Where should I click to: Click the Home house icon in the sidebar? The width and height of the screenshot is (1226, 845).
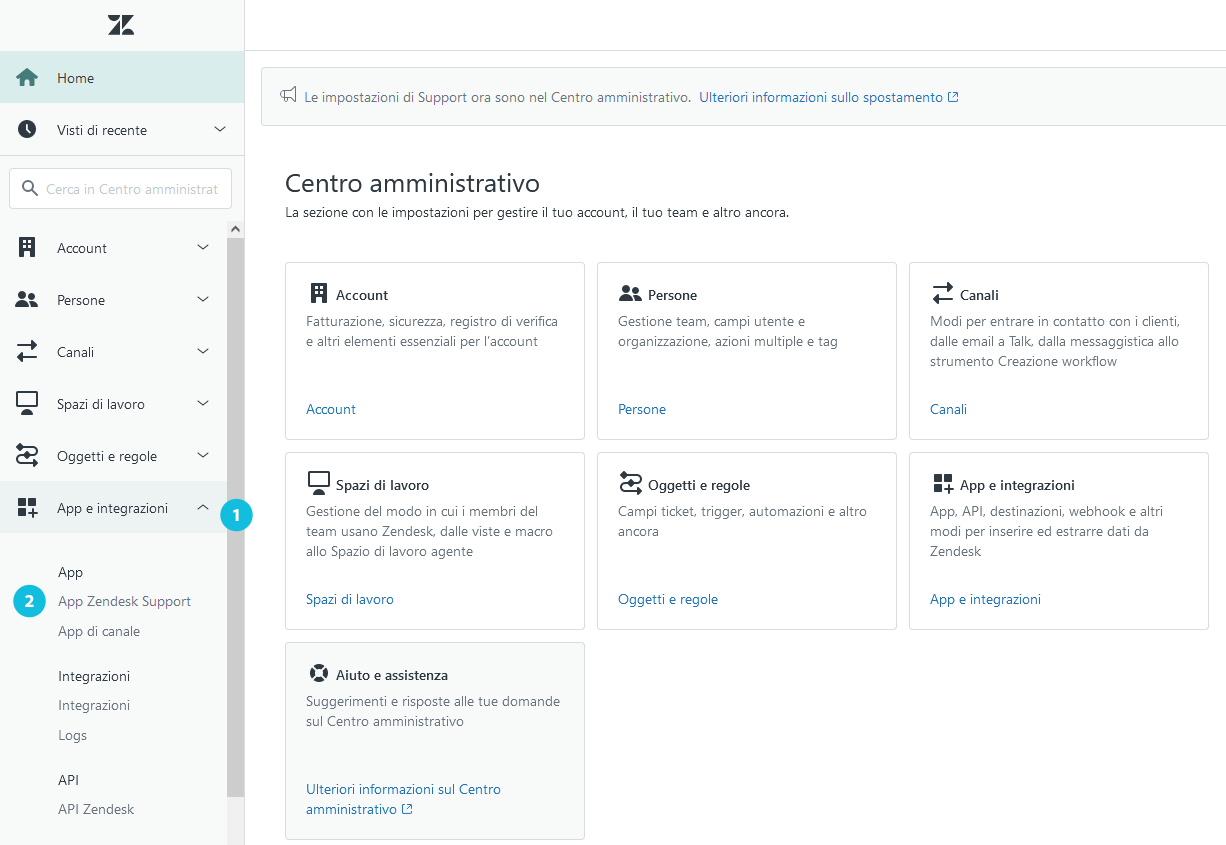27,78
